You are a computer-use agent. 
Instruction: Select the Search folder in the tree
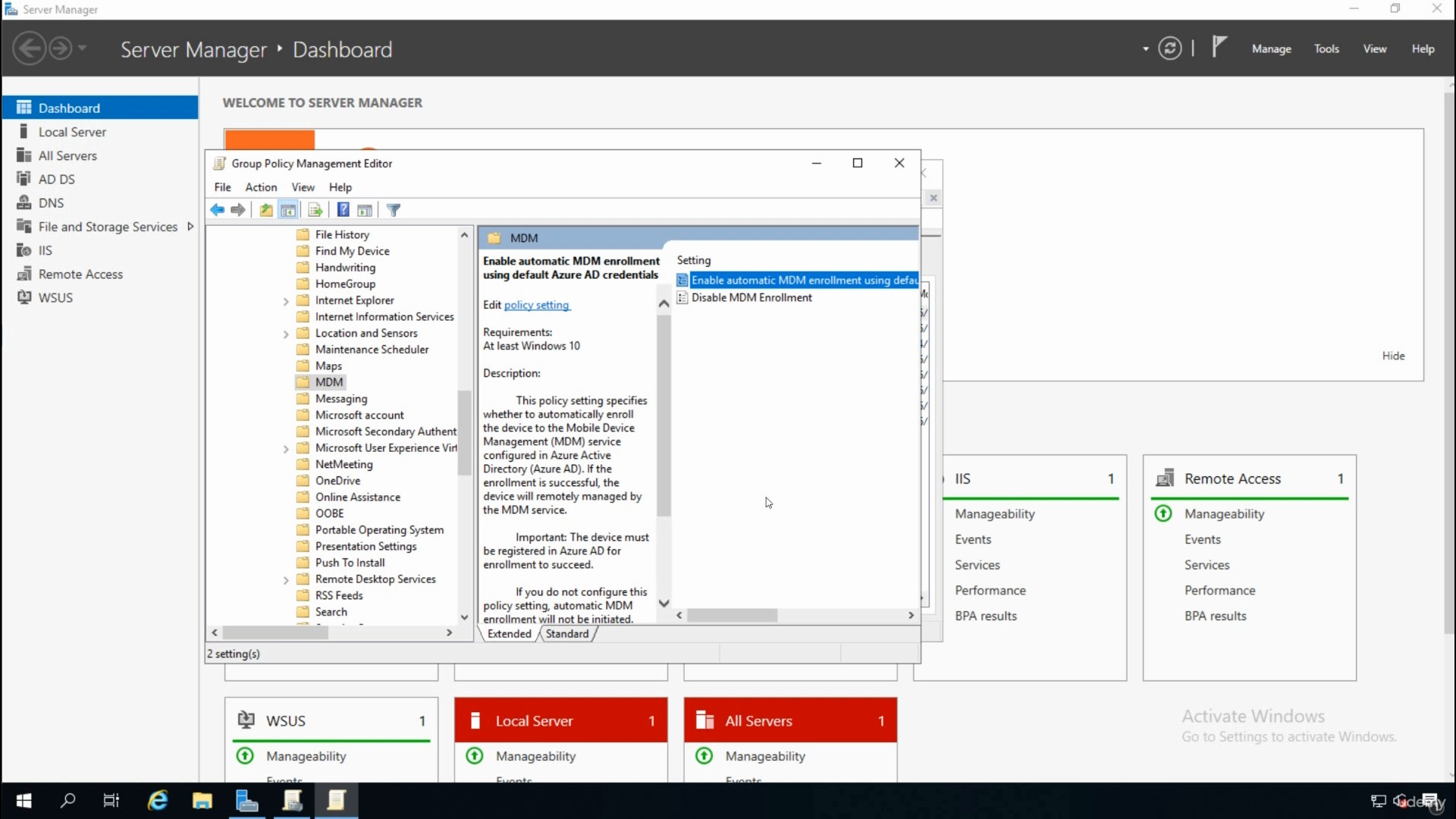pyautogui.click(x=331, y=612)
